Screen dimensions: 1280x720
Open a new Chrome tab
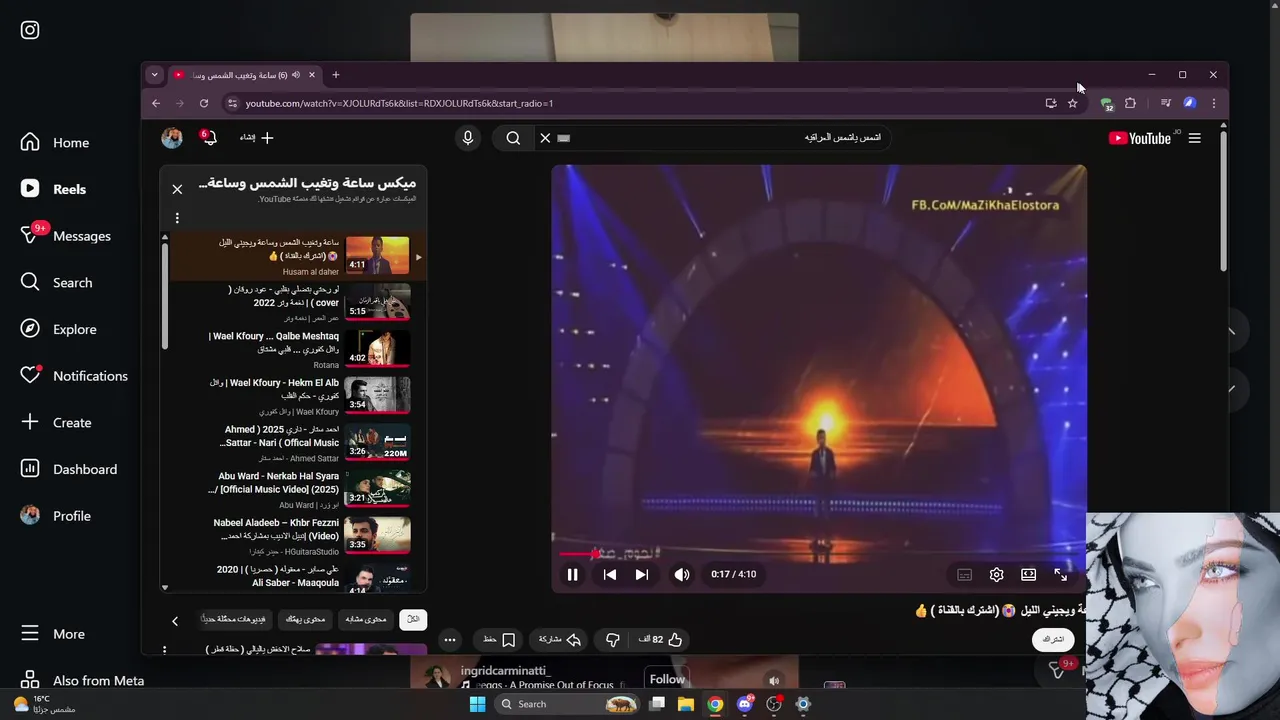(335, 75)
